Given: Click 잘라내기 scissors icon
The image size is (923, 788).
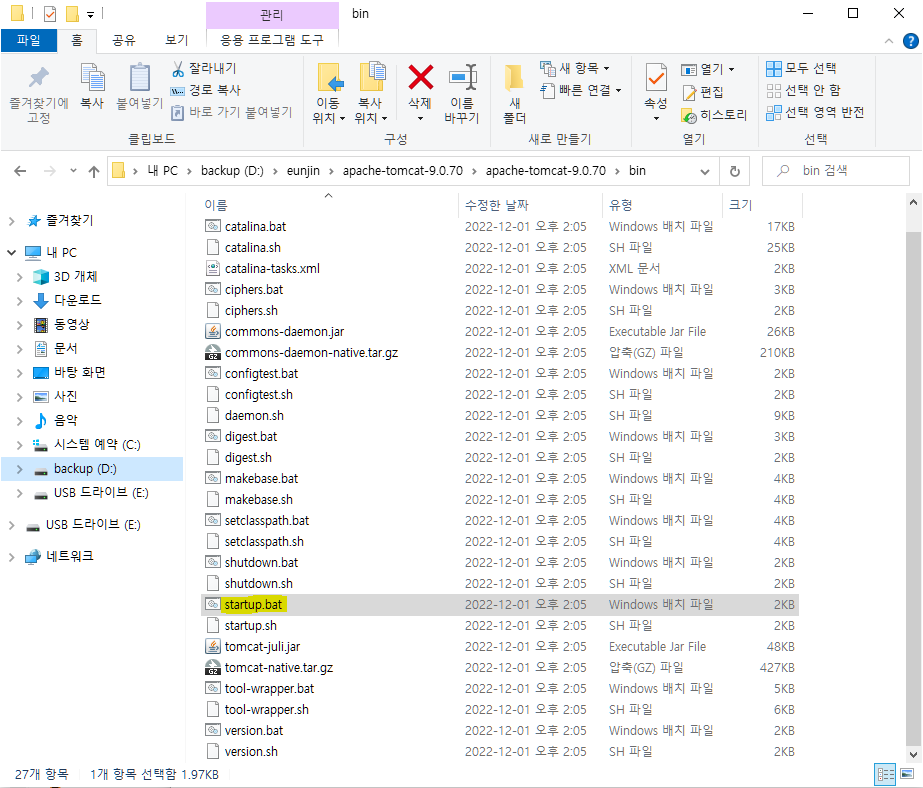Looking at the screenshot, I should [178, 69].
